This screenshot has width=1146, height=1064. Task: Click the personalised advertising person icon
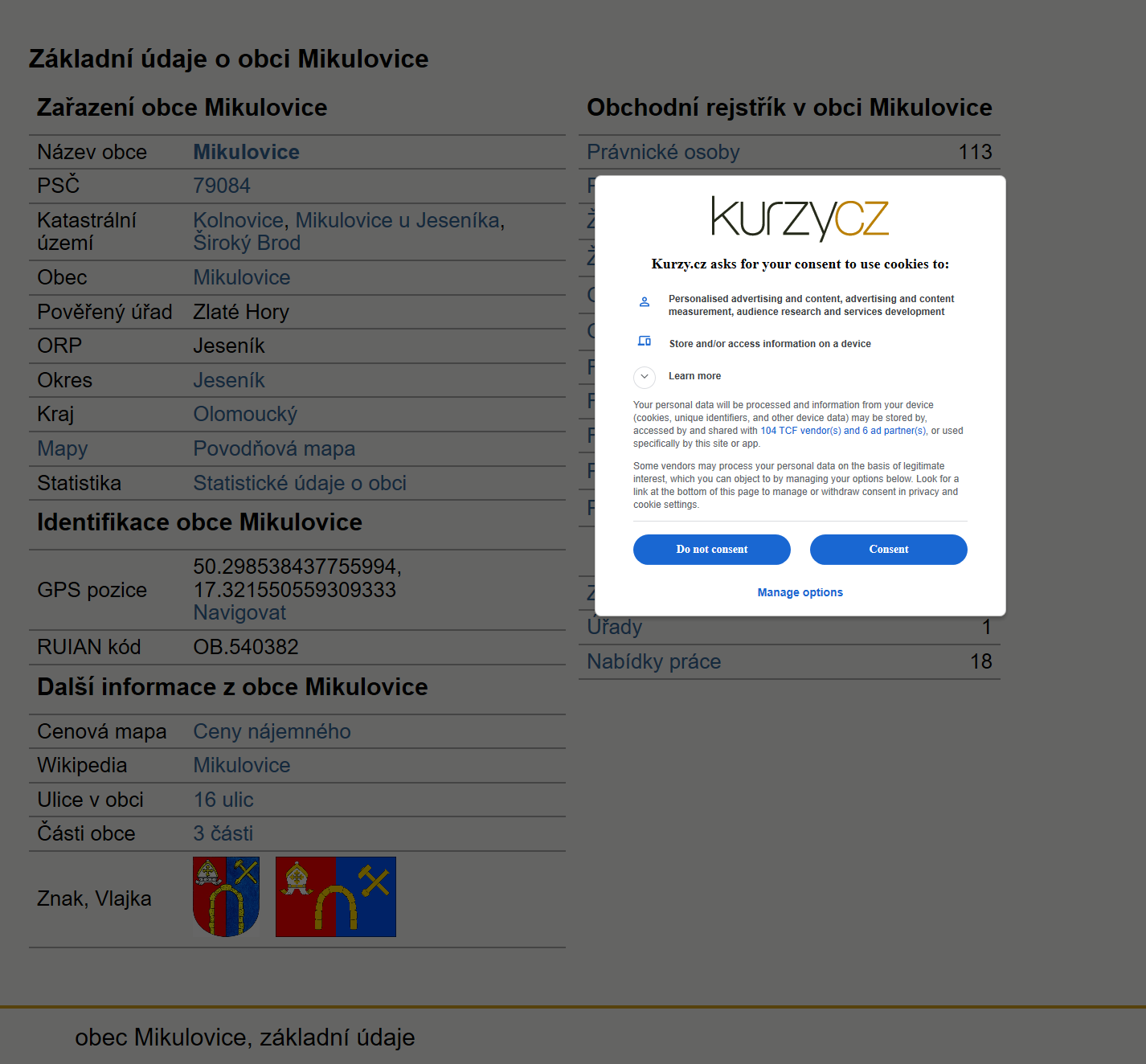tap(645, 302)
